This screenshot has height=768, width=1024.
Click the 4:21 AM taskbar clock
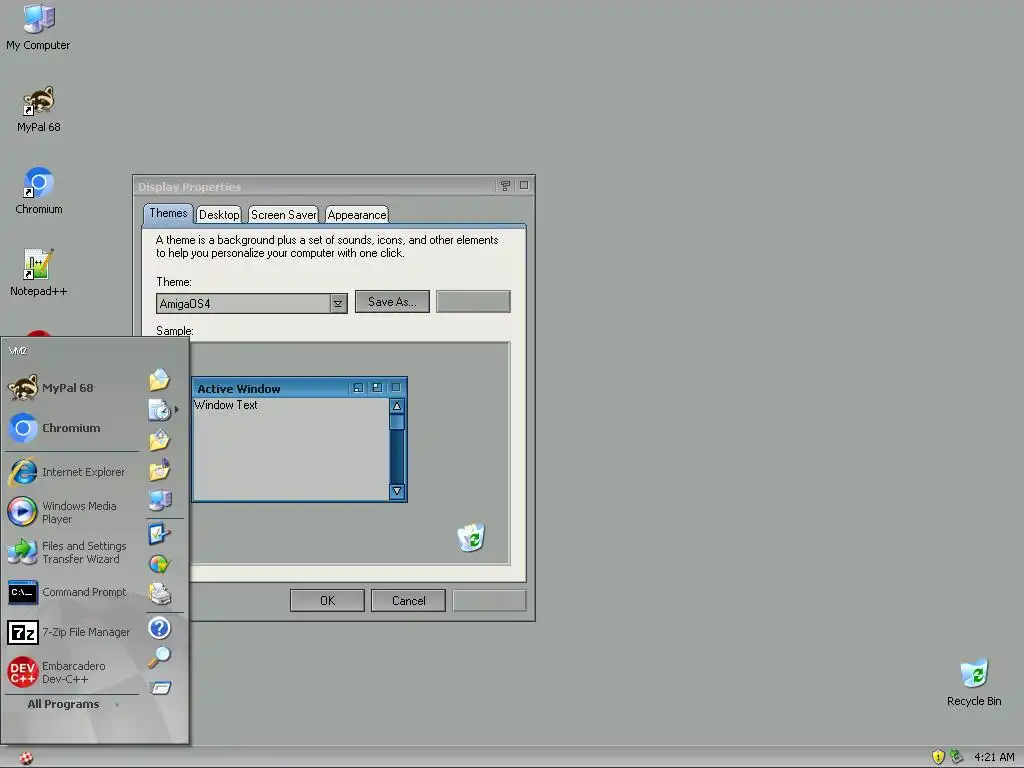point(994,757)
